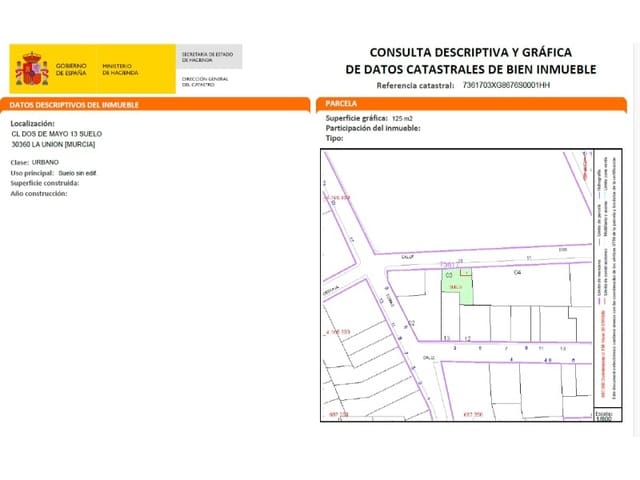Select the line 30360 LA UNION [MURCIA]
This screenshot has height=480, width=640.
point(53,144)
